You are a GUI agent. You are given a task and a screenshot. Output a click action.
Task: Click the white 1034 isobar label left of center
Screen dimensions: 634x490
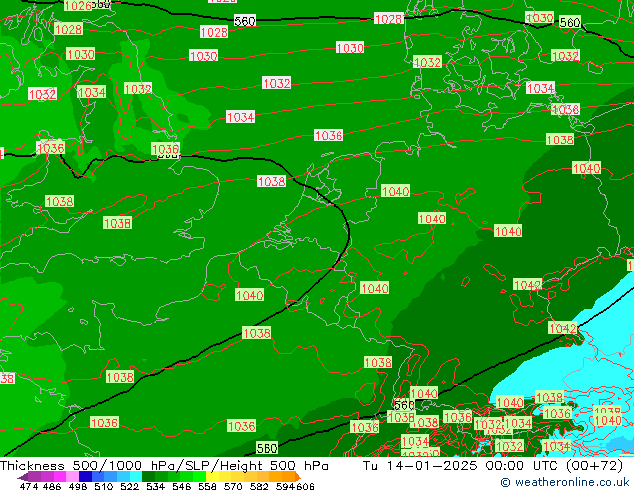tap(241, 117)
